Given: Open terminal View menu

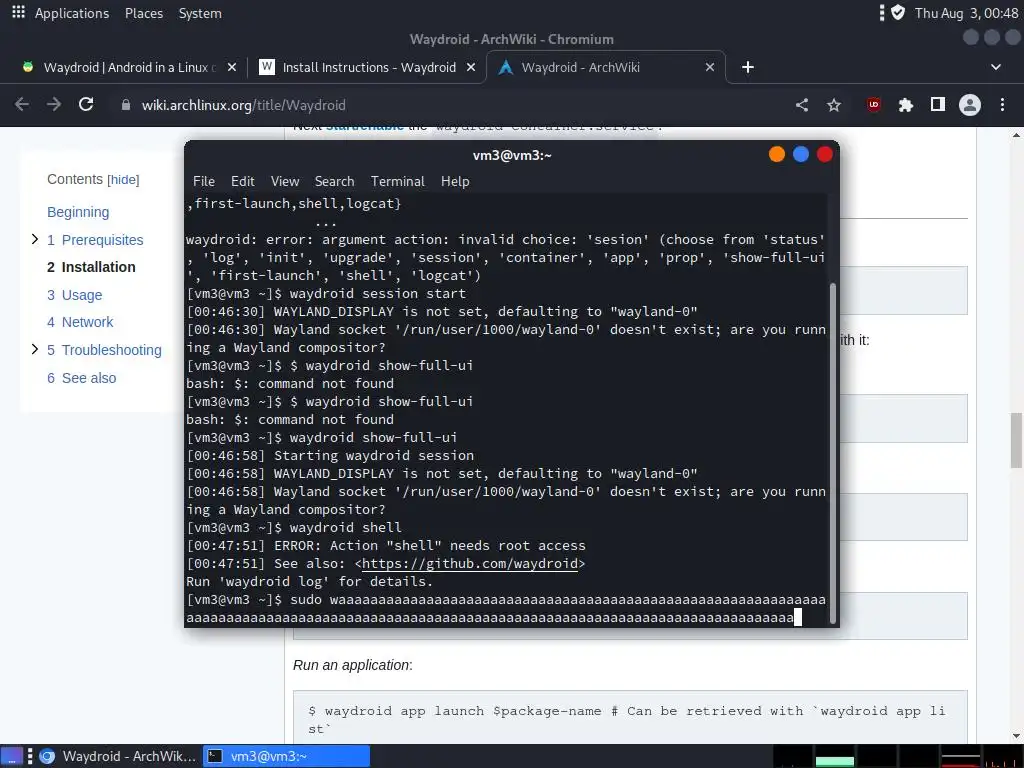Looking at the screenshot, I should coord(285,181).
